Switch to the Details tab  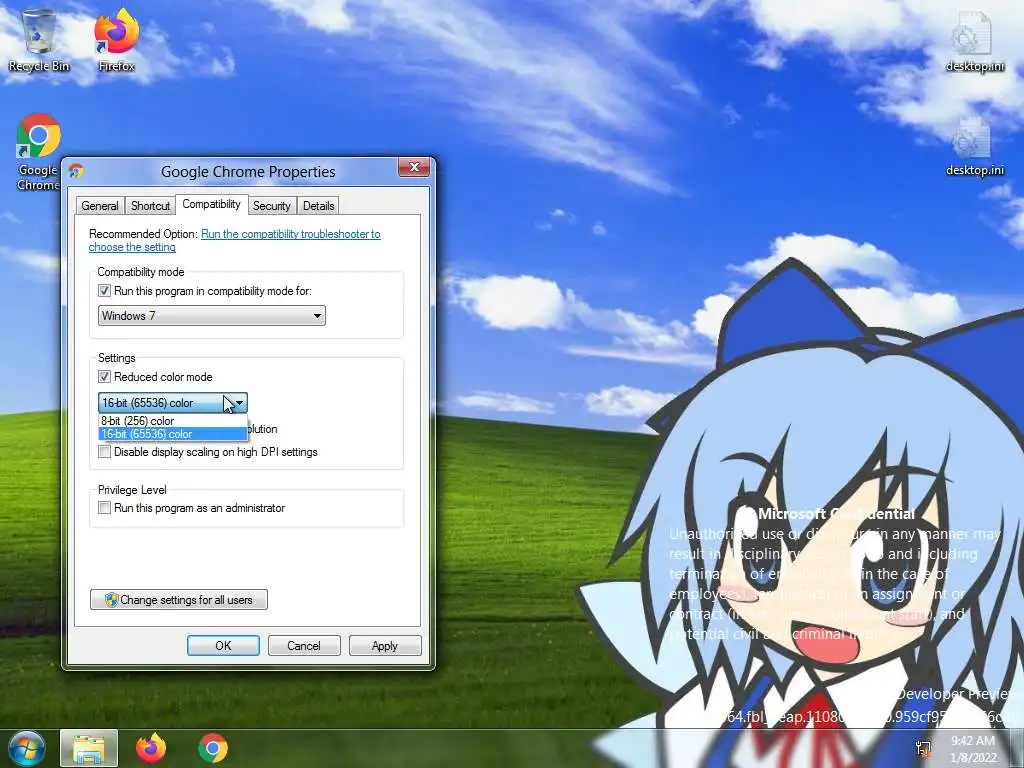click(x=319, y=206)
